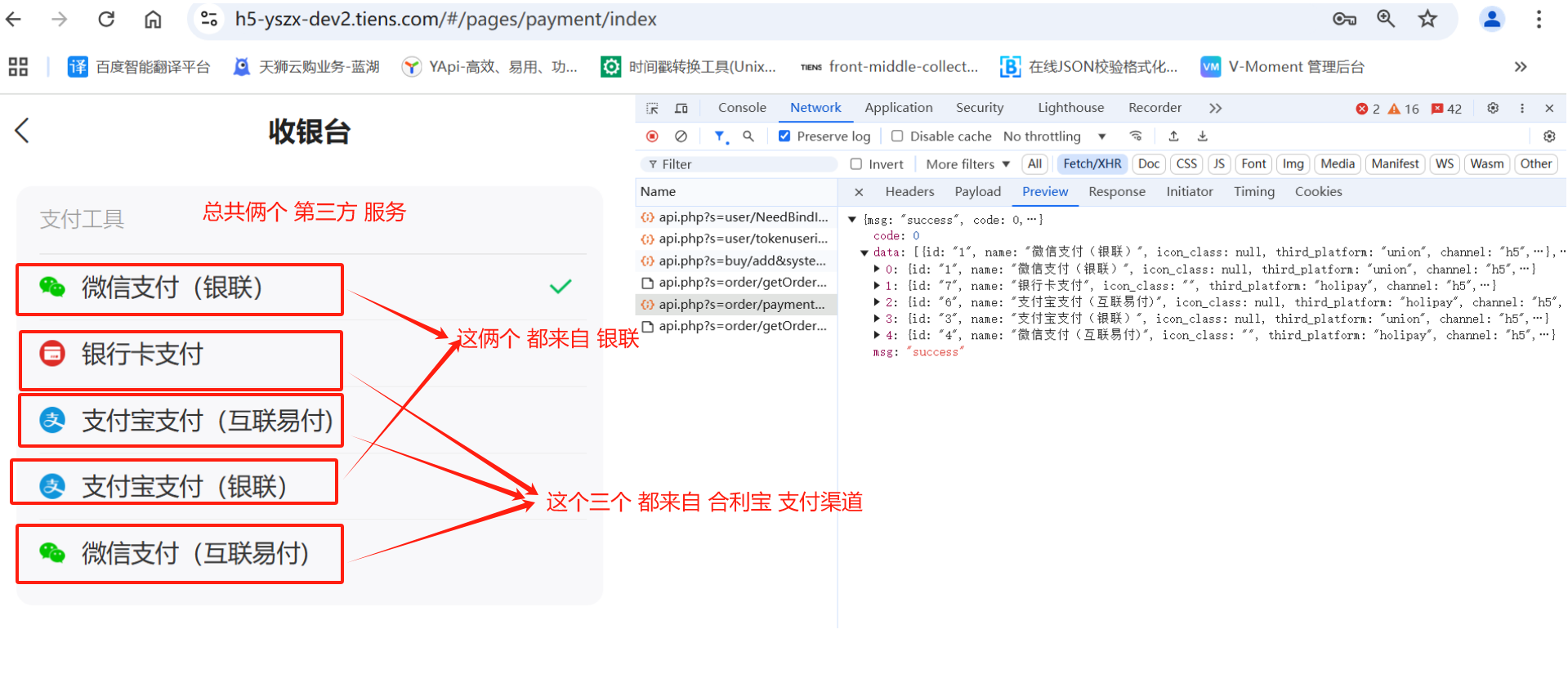Open the V-Moment 管理后台 bookmark
This screenshot has width=1568, height=674.
click(x=1283, y=67)
